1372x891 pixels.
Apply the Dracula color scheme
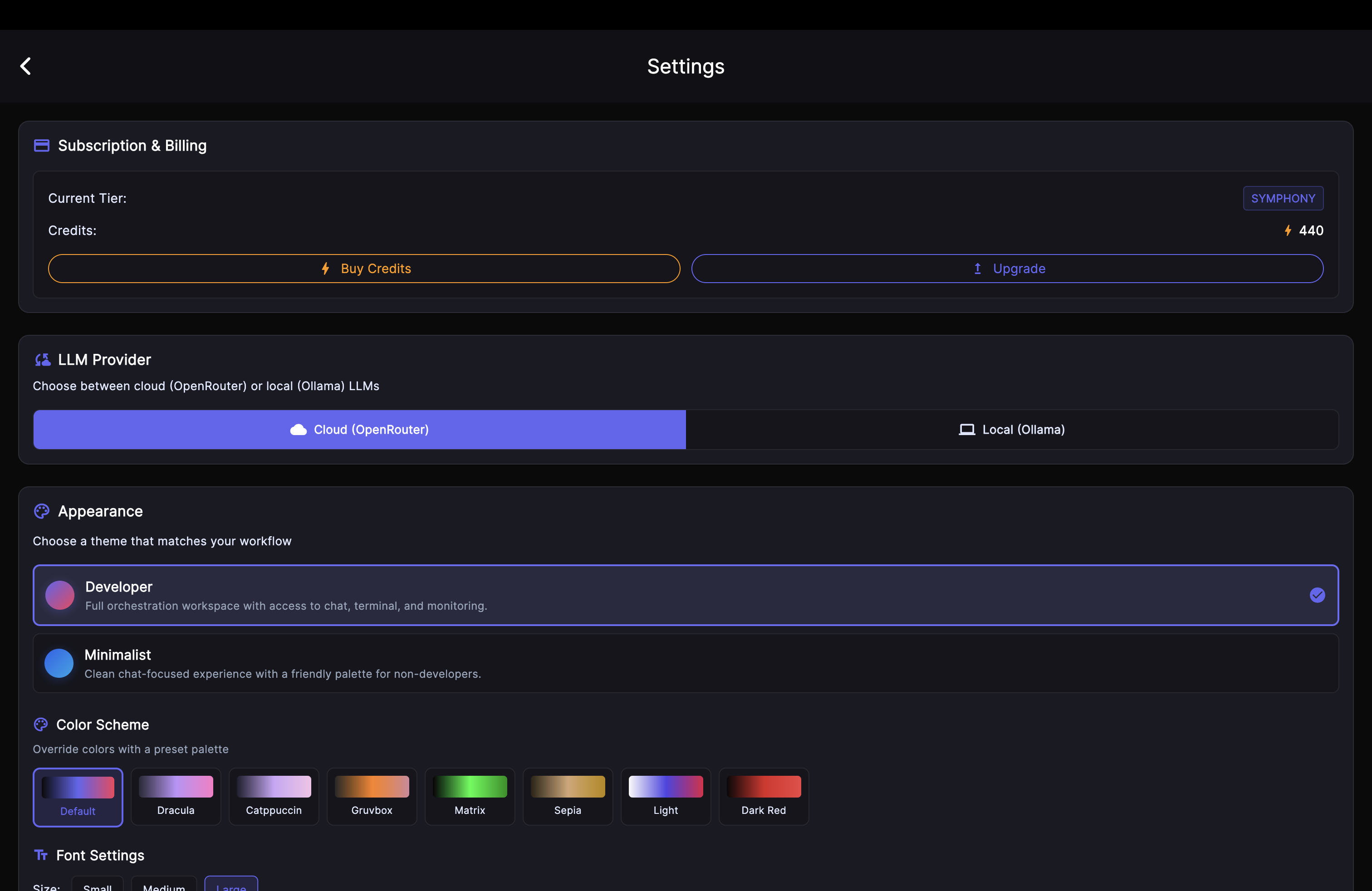coord(176,797)
